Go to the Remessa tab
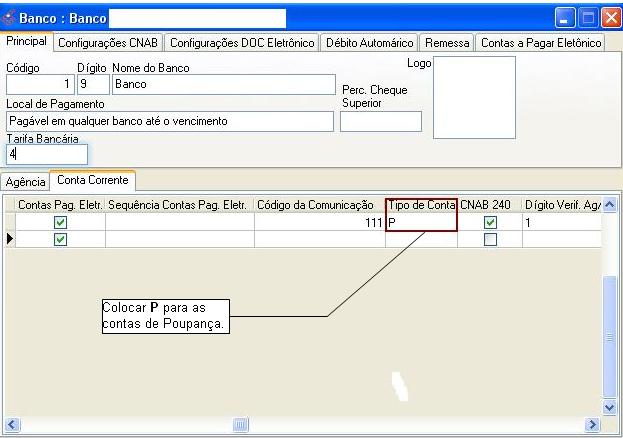This screenshot has width=623, height=438. pyautogui.click(x=446, y=43)
